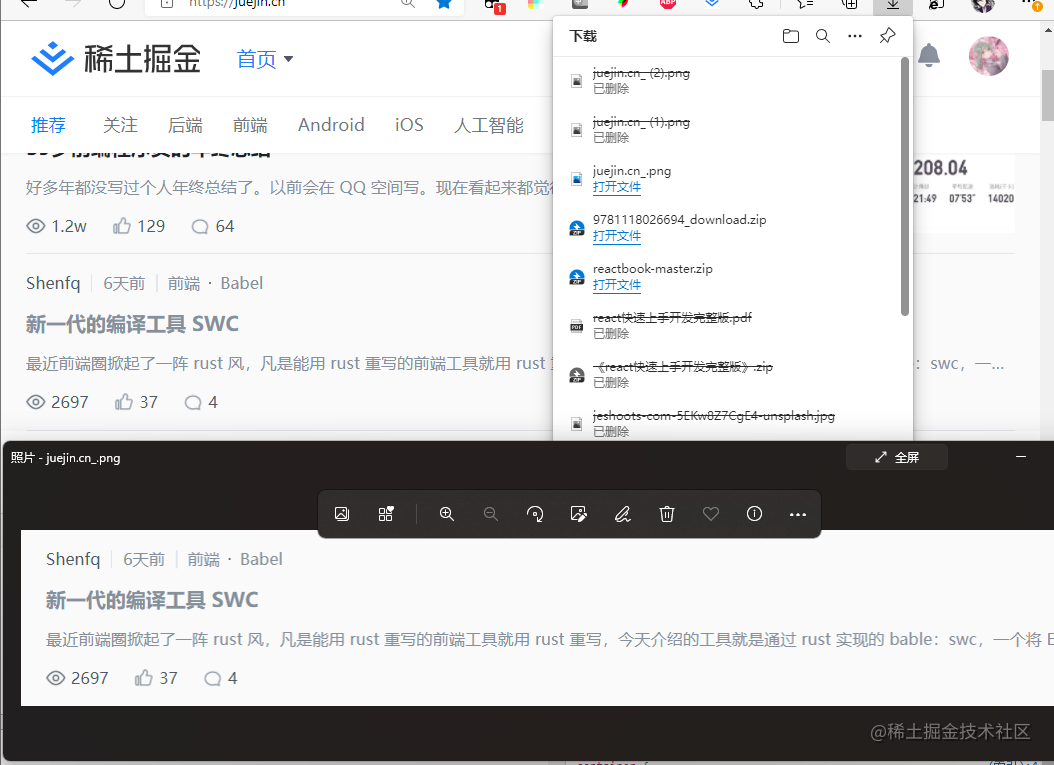1054x765 pixels.
Task: Search downloads using magnifier icon
Action: coord(823,36)
